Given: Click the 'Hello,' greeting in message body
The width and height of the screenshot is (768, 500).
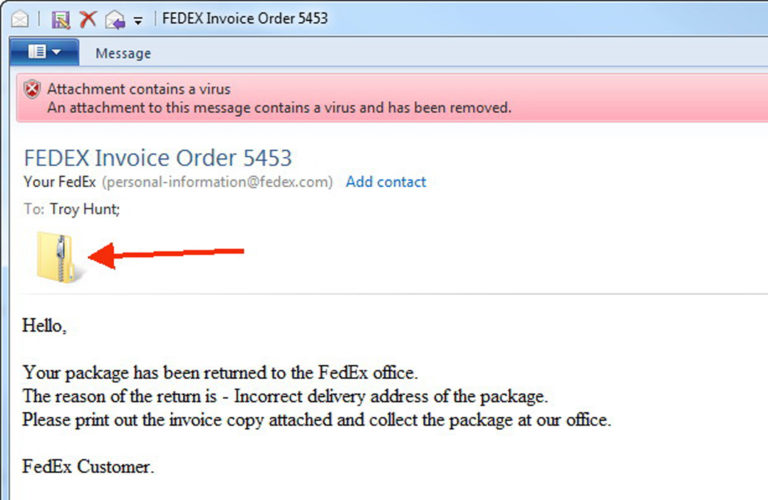Looking at the screenshot, I should [x=44, y=326].
